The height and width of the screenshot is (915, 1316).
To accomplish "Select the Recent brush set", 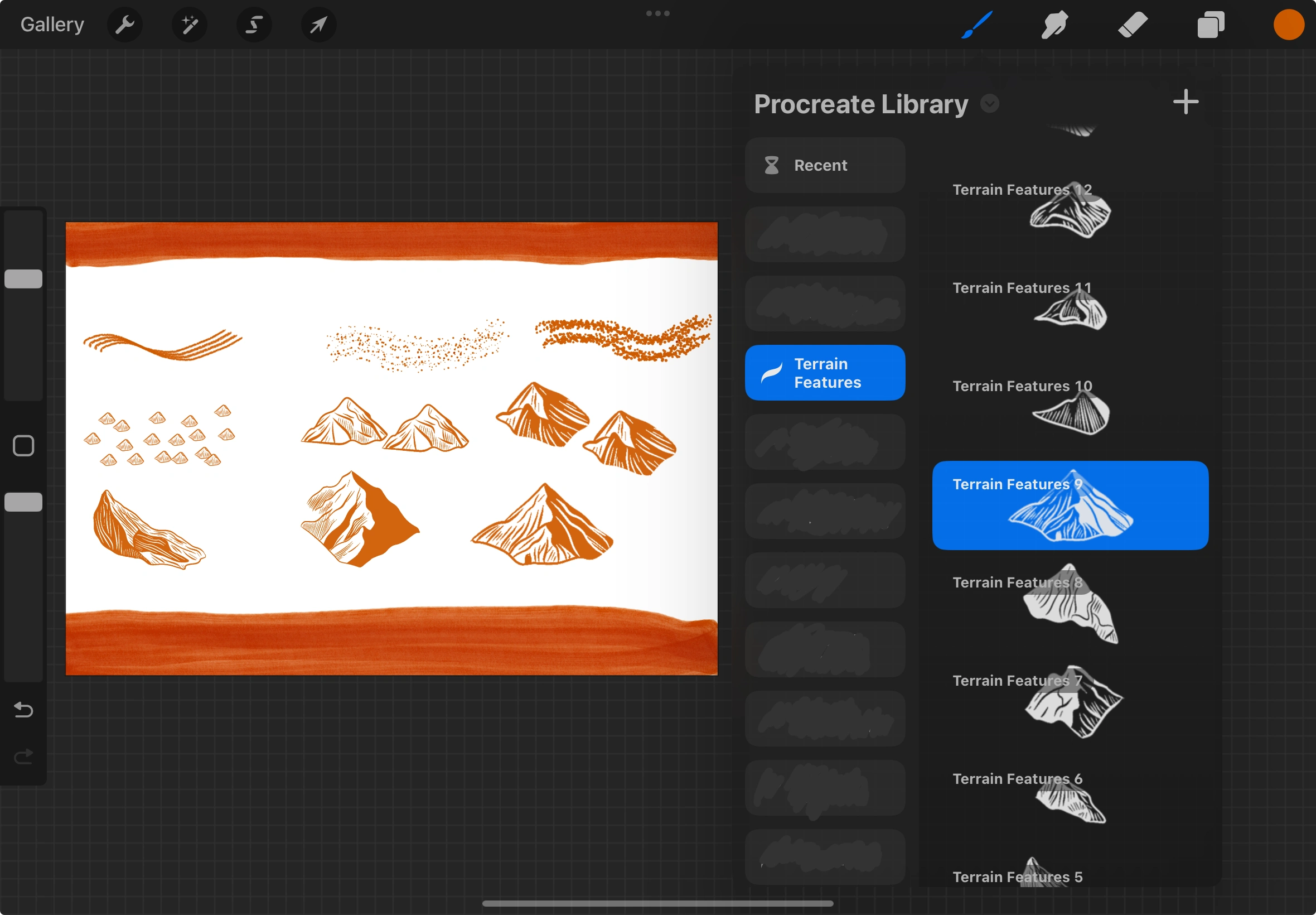I will point(824,165).
